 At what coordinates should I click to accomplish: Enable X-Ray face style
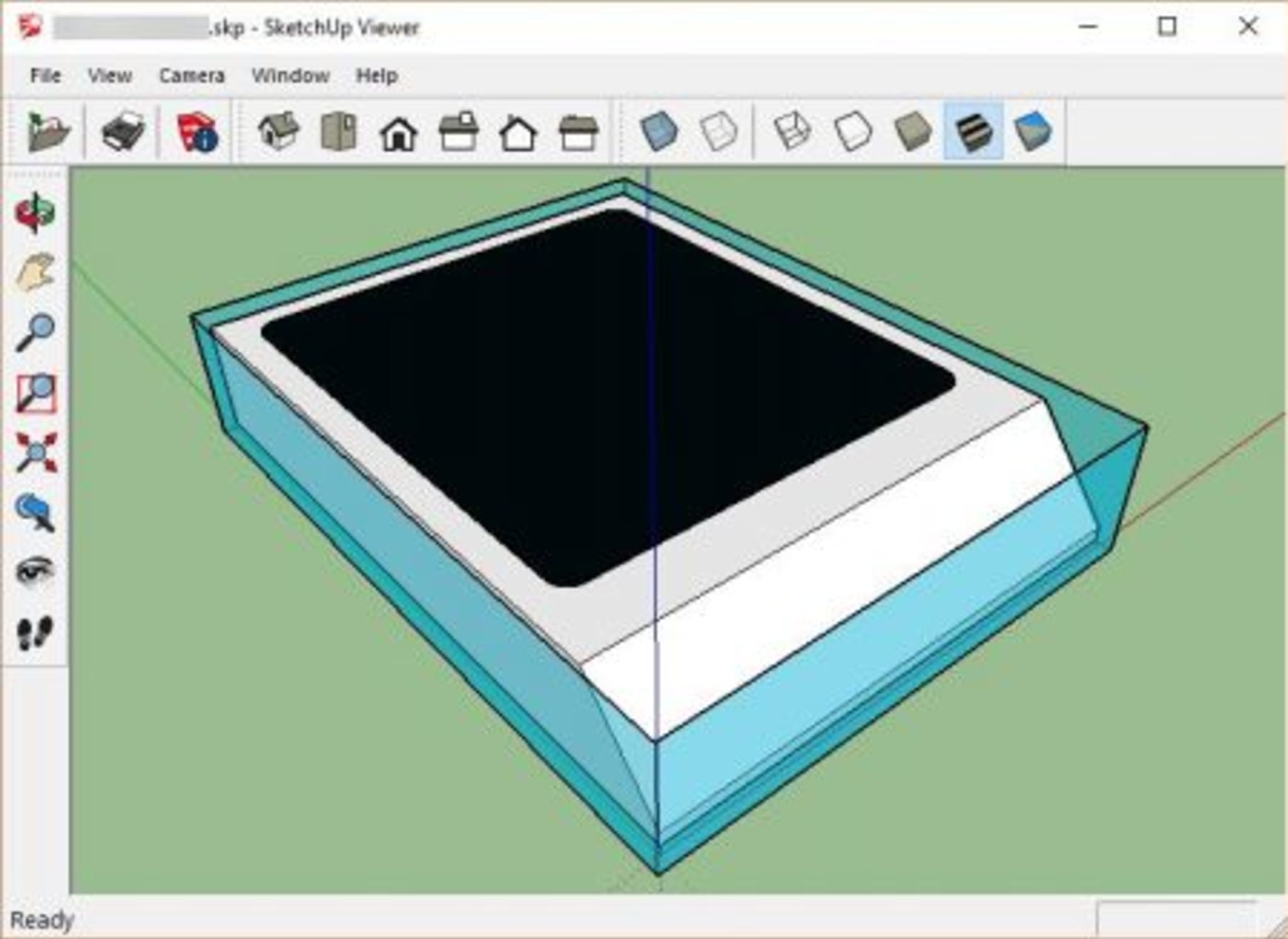point(659,131)
